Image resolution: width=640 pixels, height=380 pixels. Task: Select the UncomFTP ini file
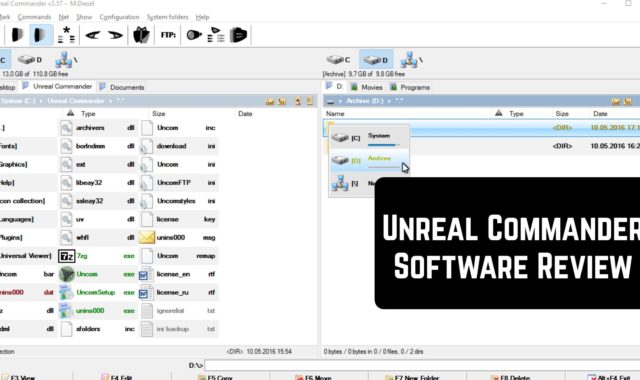178,182
